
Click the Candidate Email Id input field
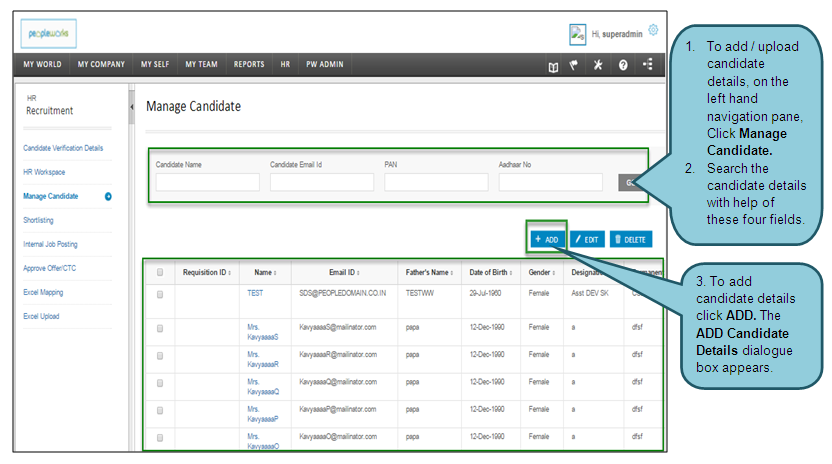point(322,182)
